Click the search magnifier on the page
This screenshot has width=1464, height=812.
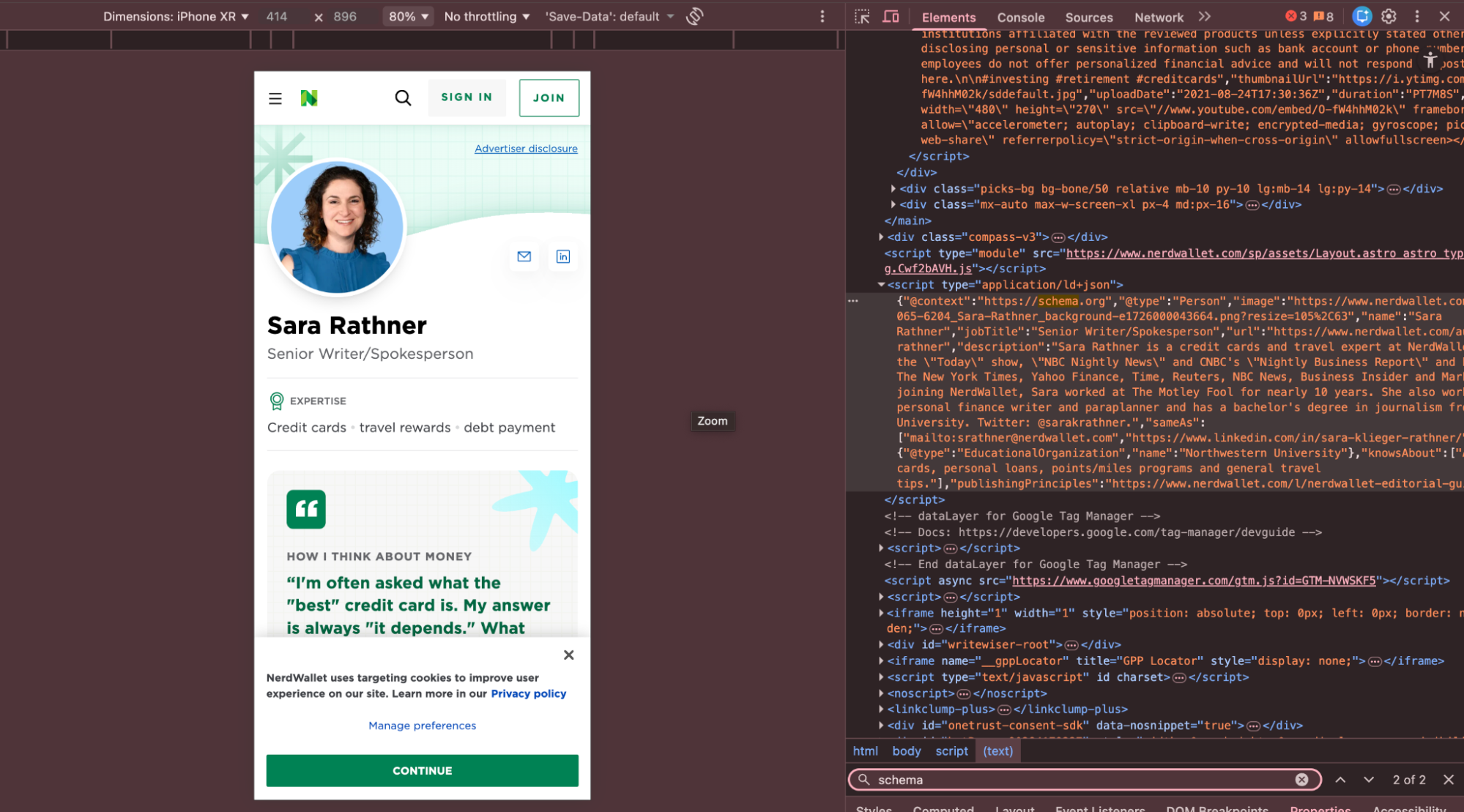tap(403, 98)
